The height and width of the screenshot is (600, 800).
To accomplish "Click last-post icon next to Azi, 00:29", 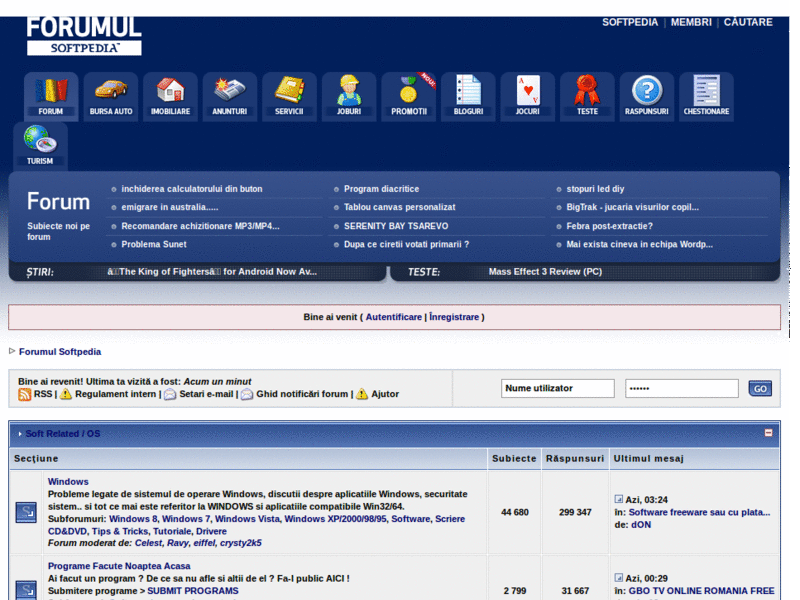I will [619, 578].
